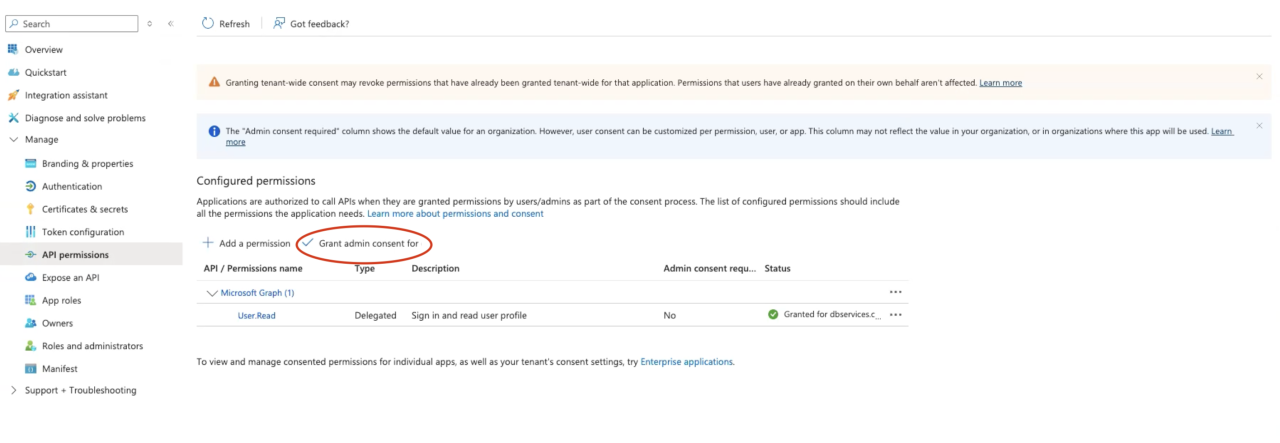Open the Enterprise applications link
The height and width of the screenshot is (443, 1280).
coord(686,361)
